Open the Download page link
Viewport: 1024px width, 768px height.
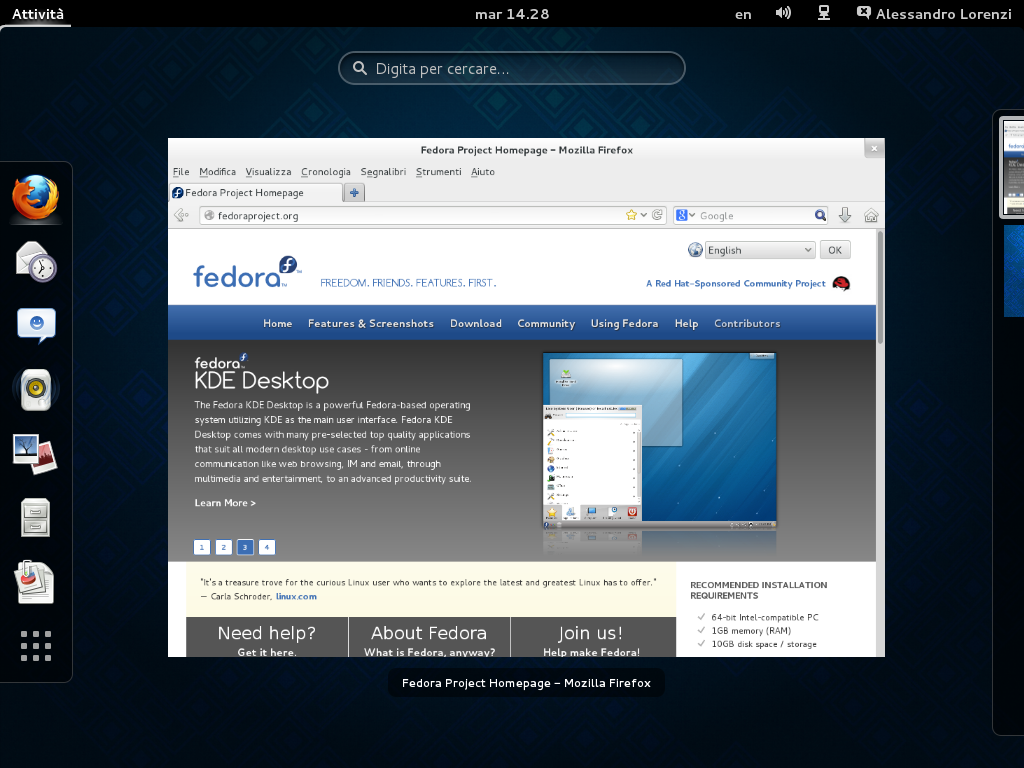[x=475, y=323]
